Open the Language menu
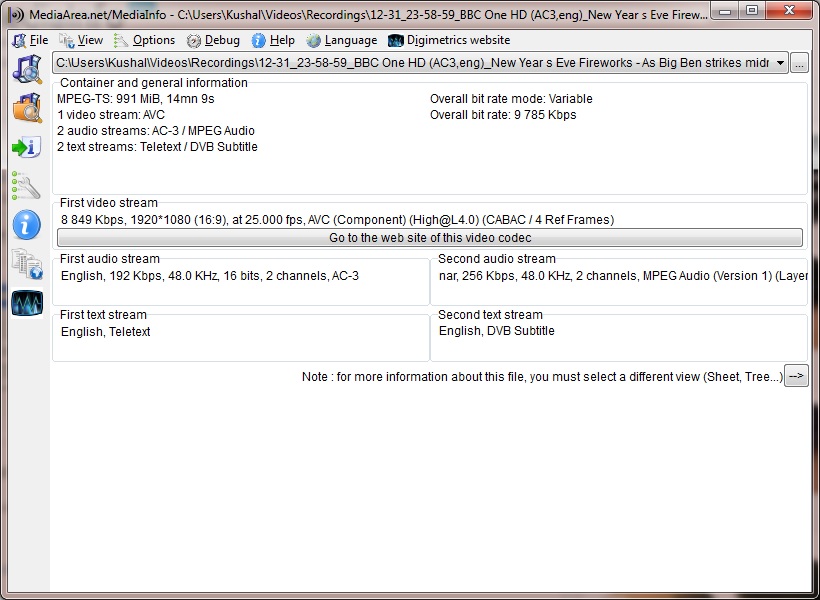The width and height of the screenshot is (820, 600). coord(341,40)
